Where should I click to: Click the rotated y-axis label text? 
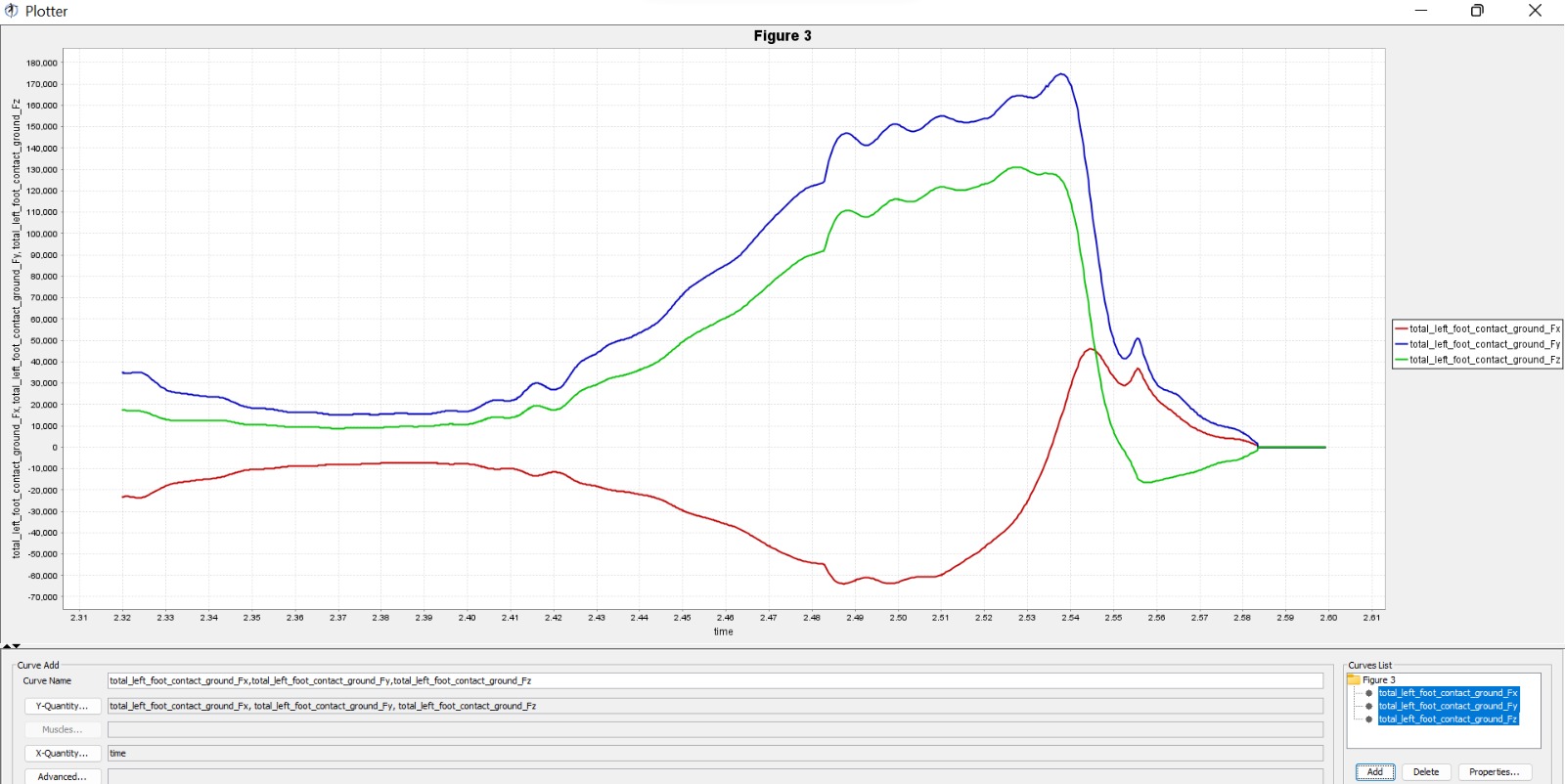coord(16,328)
